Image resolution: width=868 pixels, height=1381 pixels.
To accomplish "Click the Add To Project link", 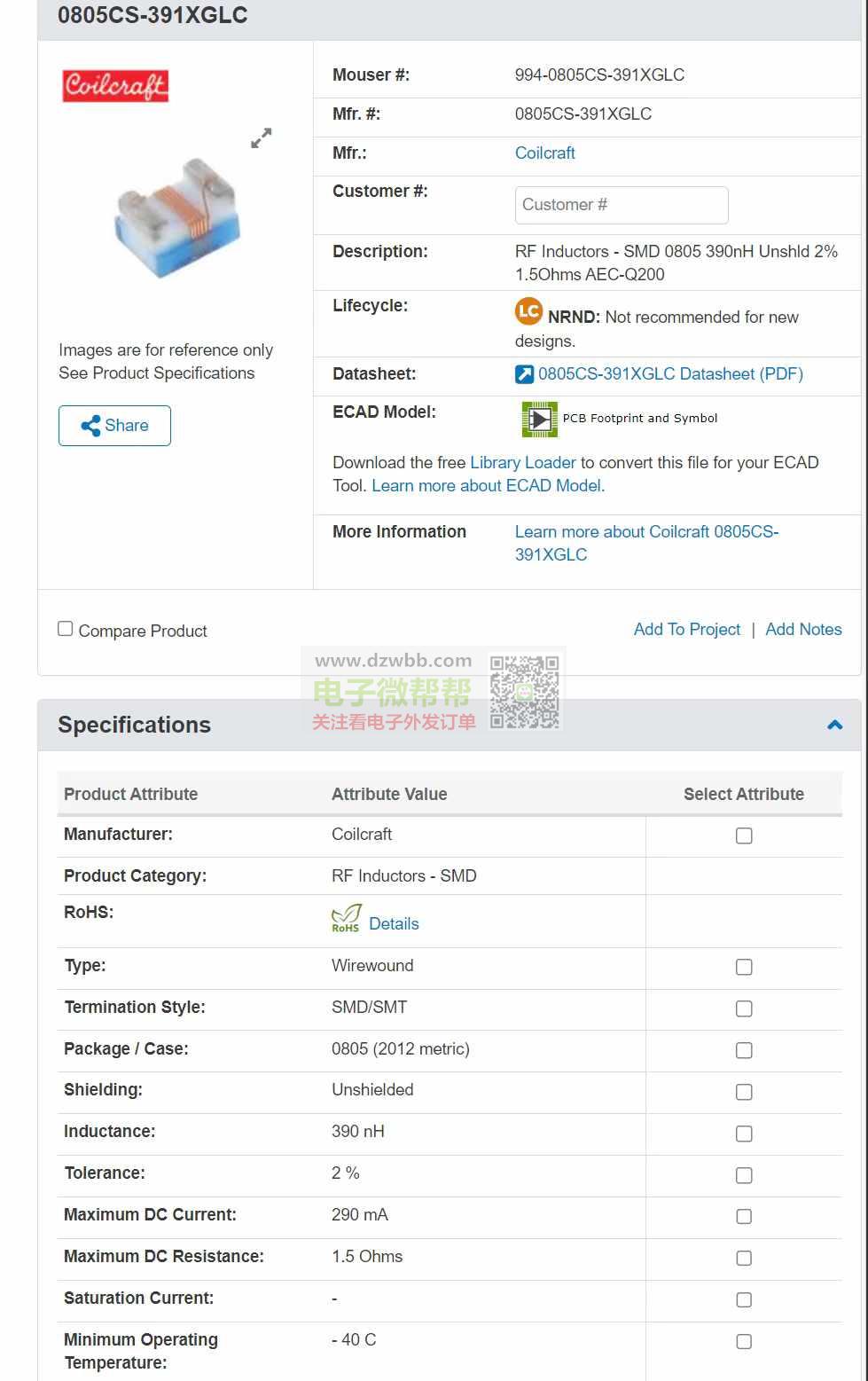I will pos(687,630).
